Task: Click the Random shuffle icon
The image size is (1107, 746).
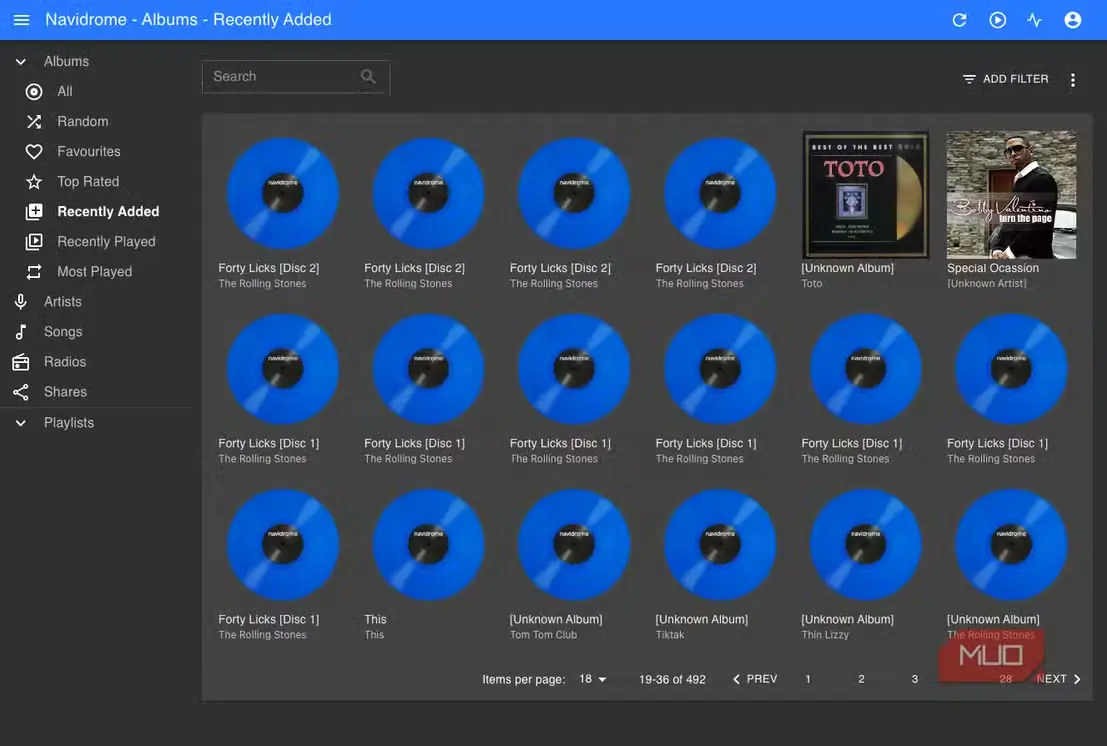Action: 34,121
